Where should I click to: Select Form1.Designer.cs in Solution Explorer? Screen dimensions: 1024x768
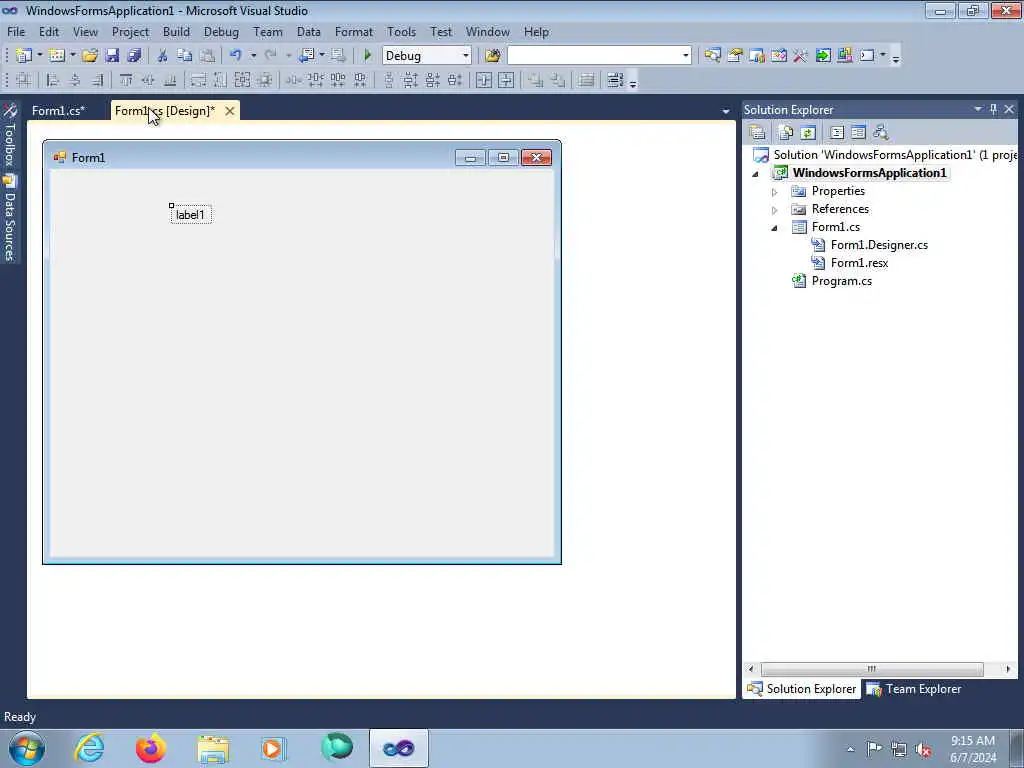click(x=879, y=245)
